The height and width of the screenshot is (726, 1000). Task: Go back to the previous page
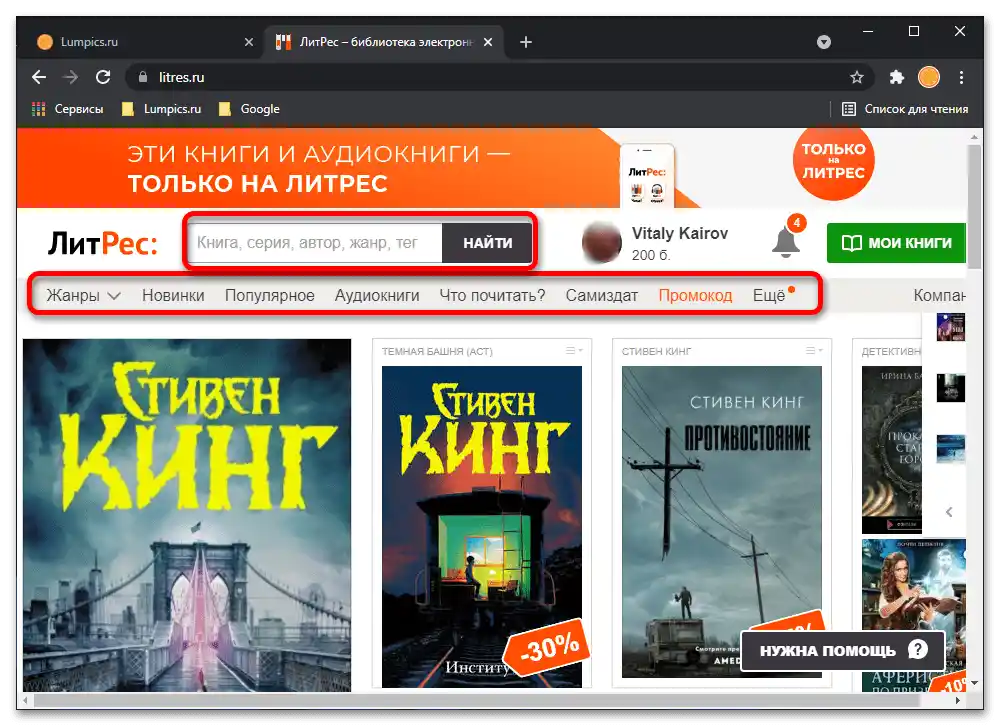[x=39, y=77]
